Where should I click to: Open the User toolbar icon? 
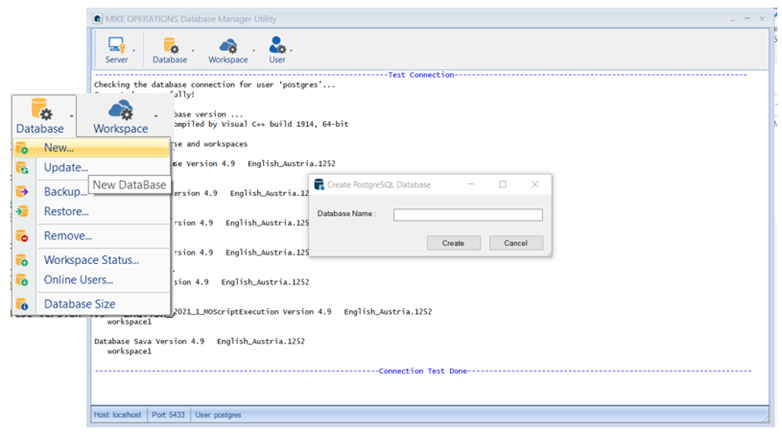point(277,50)
